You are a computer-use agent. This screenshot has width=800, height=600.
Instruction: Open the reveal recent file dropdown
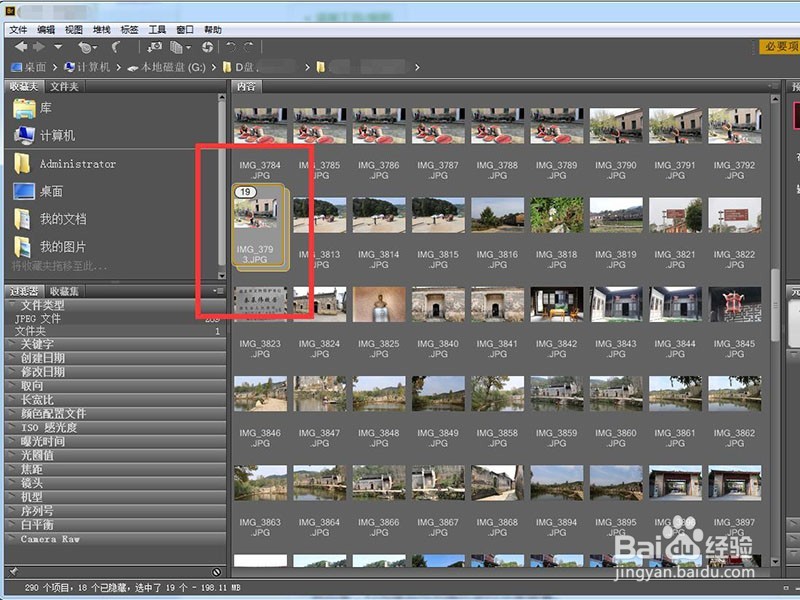click(x=87, y=47)
